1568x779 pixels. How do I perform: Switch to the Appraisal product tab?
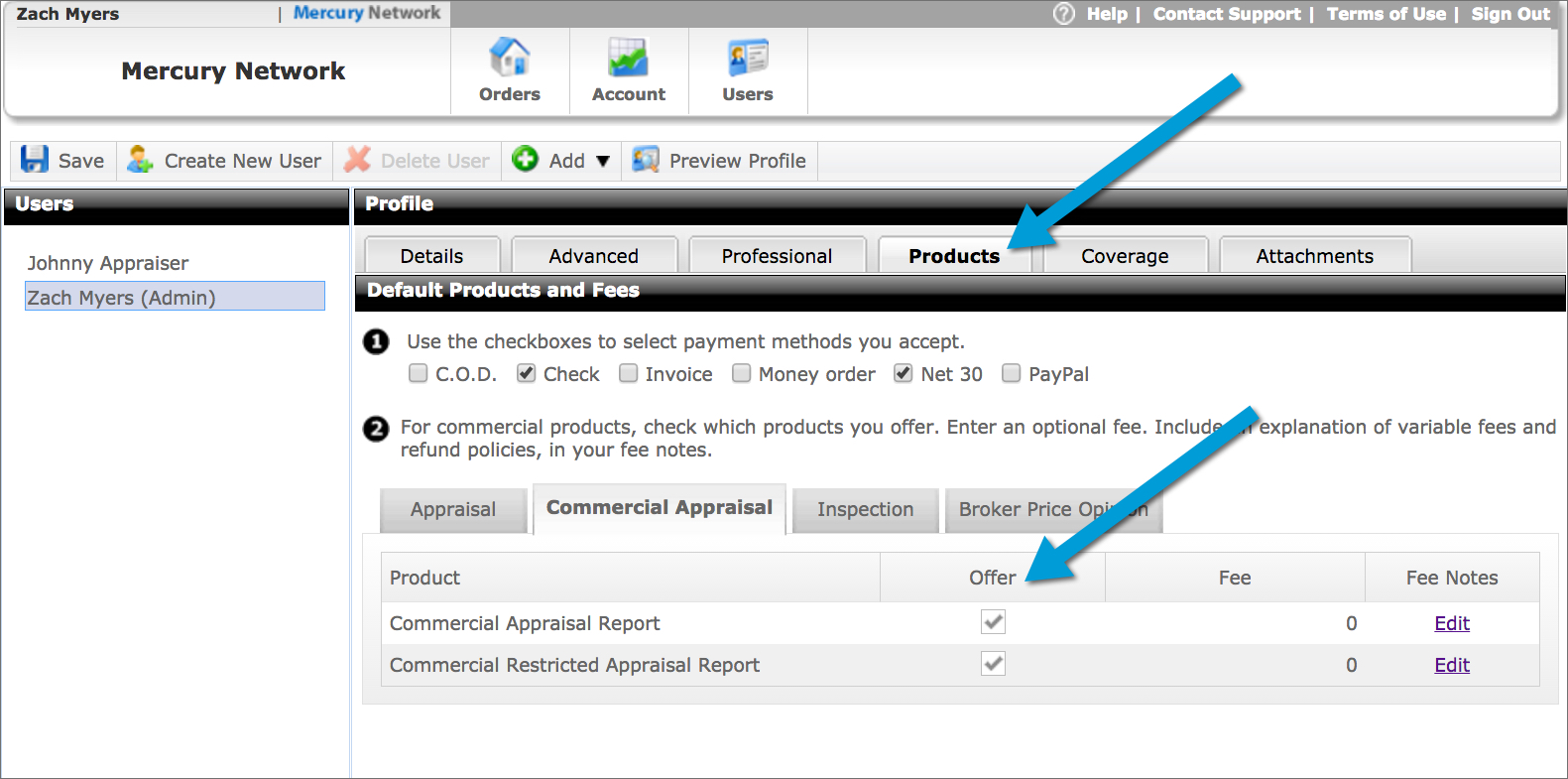pyautogui.click(x=453, y=510)
